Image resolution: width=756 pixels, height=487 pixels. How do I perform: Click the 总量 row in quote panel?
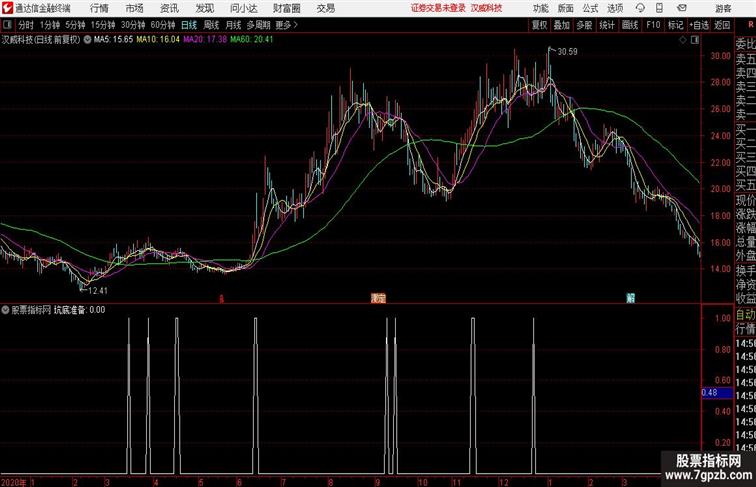click(745, 242)
